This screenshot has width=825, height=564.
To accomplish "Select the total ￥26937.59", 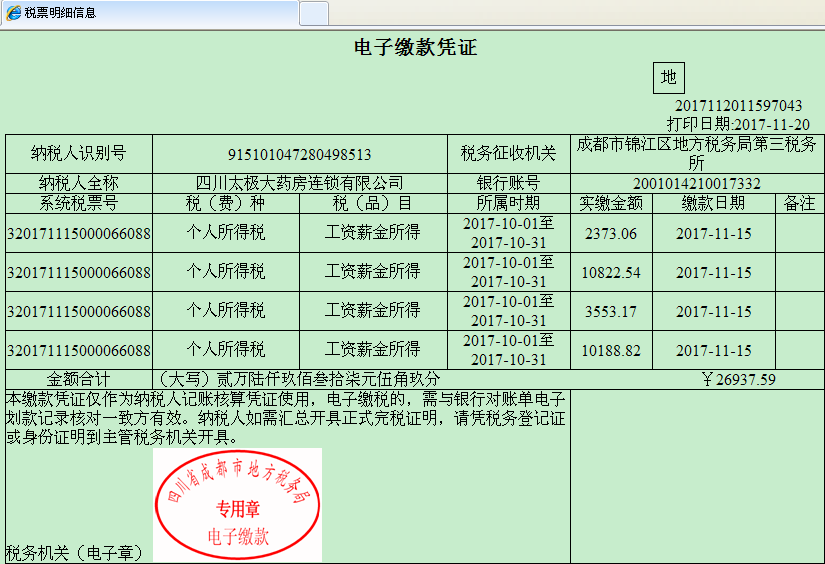I will [x=739, y=379].
